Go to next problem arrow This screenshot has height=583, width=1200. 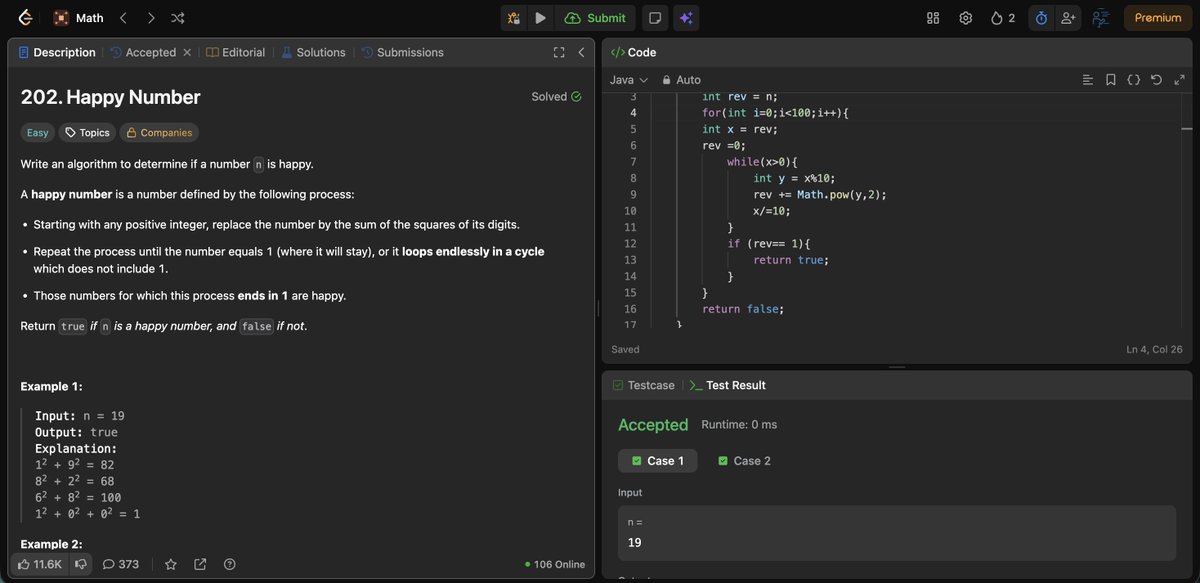[151, 18]
